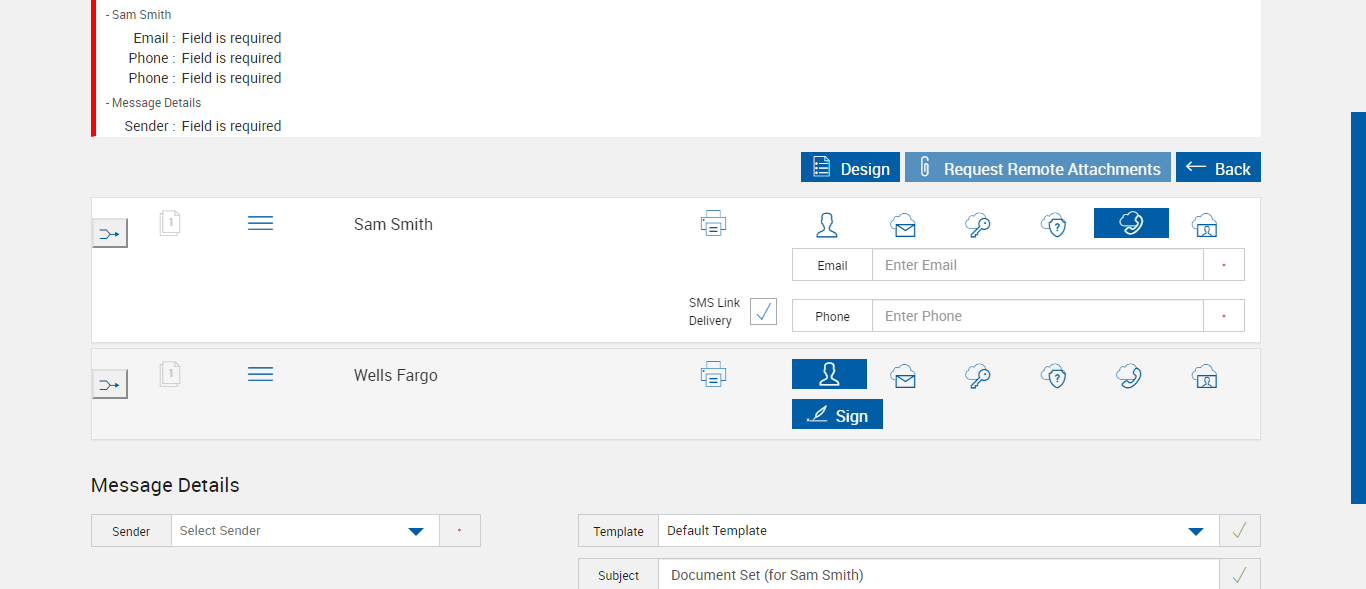Click the page count icon for Sam Smith
Viewport: 1366px width, 589px height.
170,223
